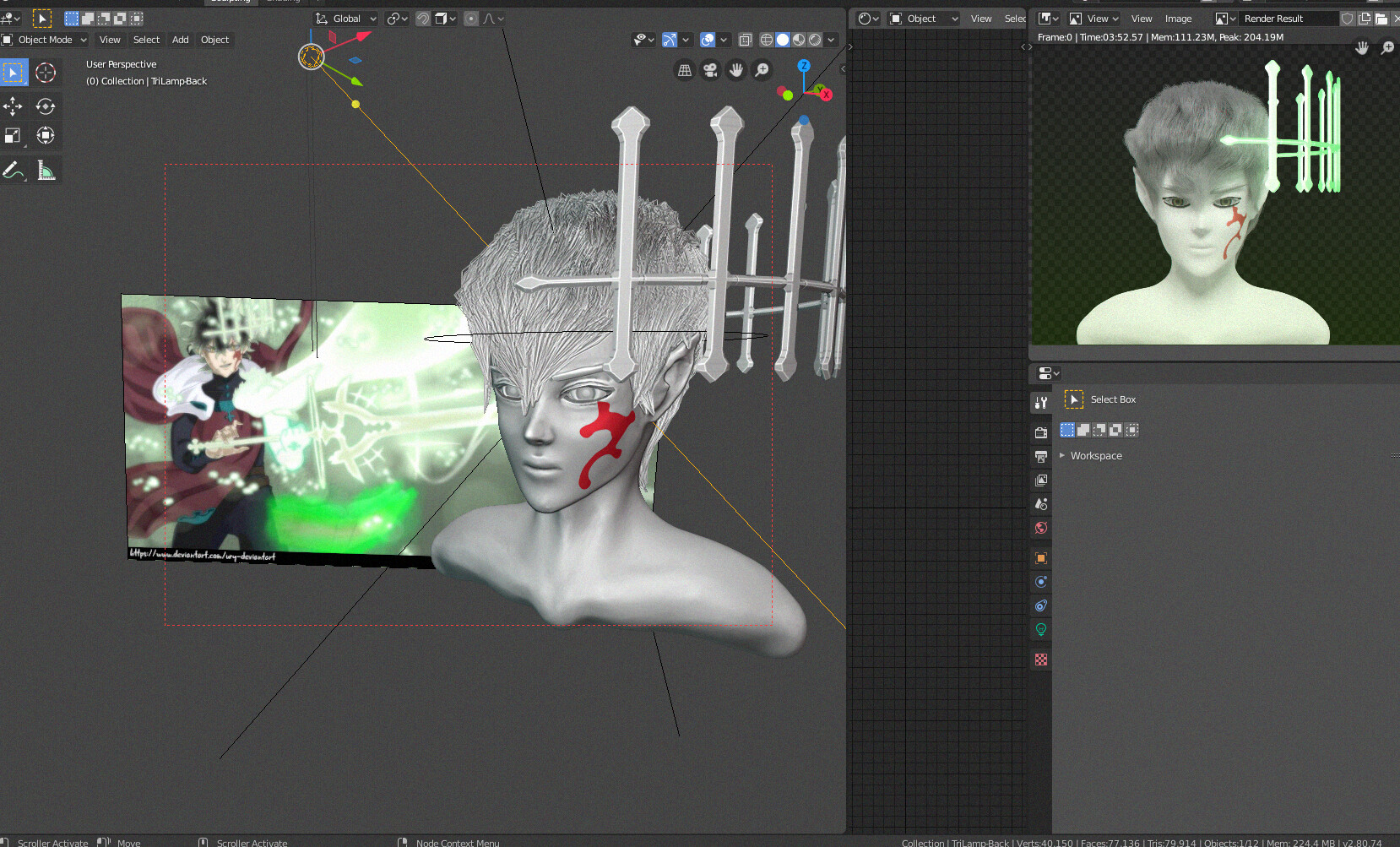Switch to Material Preview shading

point(799,40)
